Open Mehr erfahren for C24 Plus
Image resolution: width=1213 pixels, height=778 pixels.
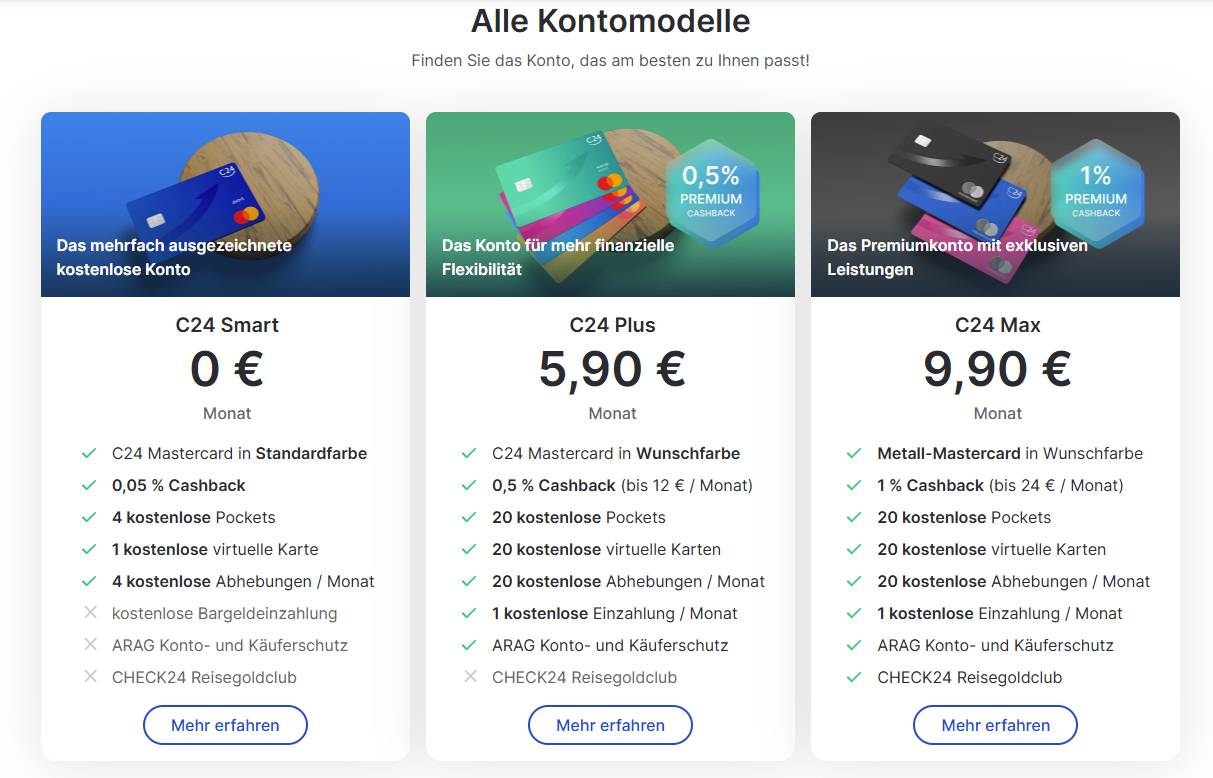click(610, 725)
